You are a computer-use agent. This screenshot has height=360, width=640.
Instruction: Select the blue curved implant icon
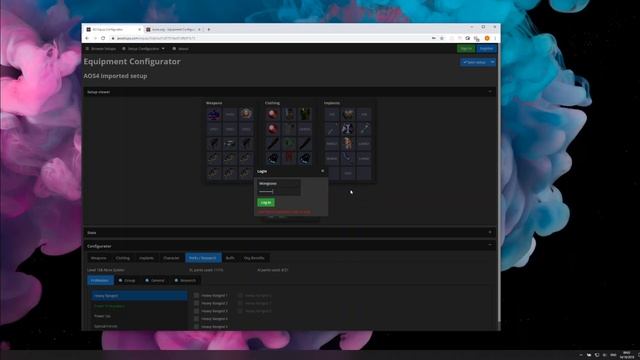348,158
